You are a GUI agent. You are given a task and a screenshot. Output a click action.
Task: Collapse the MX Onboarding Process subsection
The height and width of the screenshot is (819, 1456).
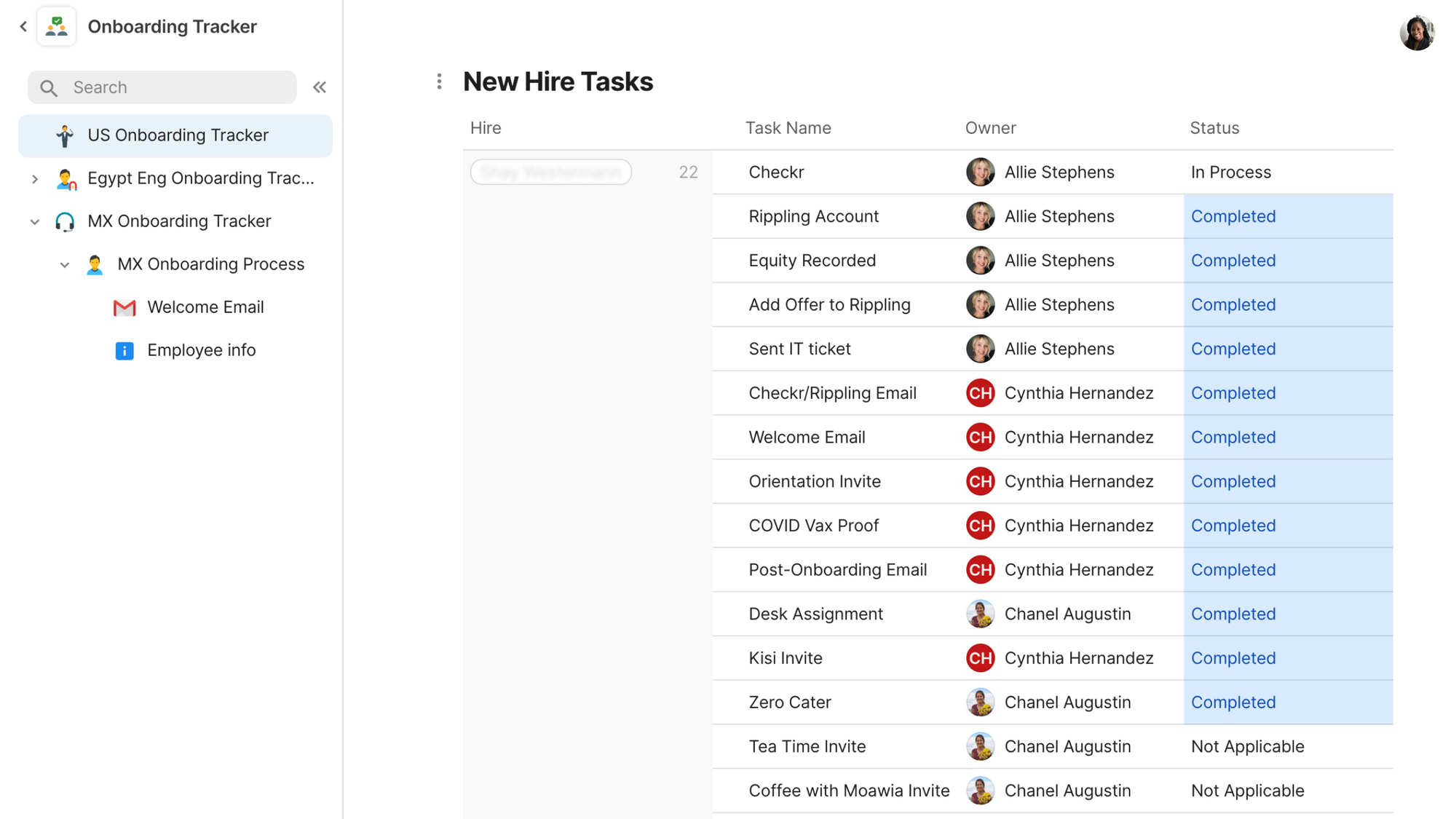[x=64, y=265]
